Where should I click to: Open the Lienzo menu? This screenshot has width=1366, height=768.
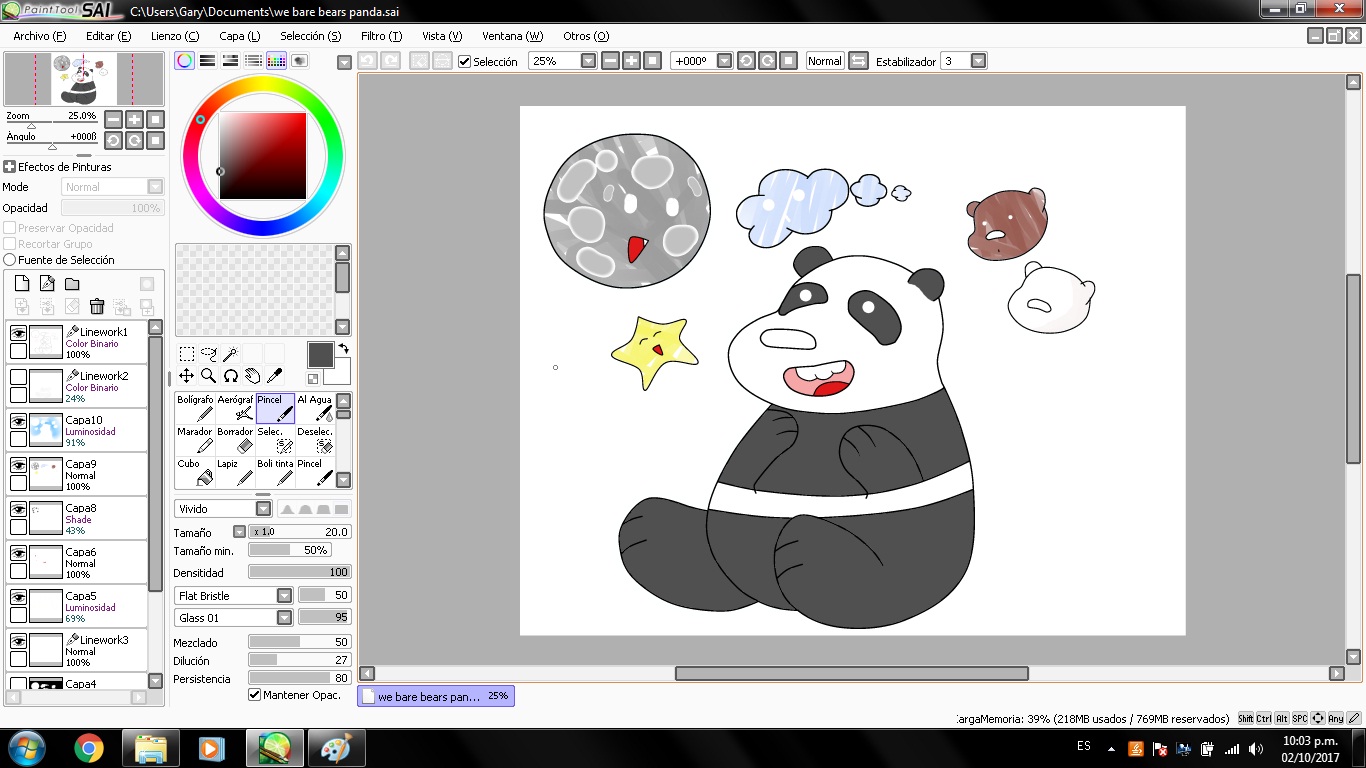tap(175, 36)
